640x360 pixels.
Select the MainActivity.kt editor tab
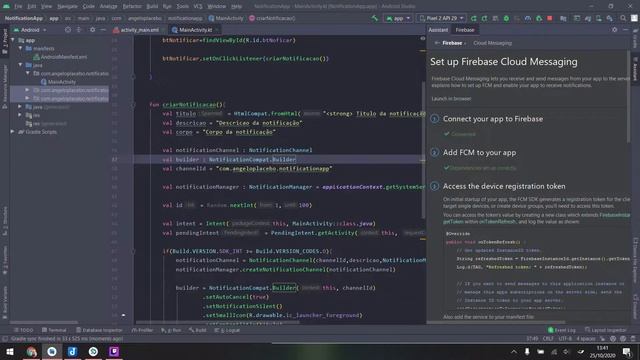[x=195, y=30]
